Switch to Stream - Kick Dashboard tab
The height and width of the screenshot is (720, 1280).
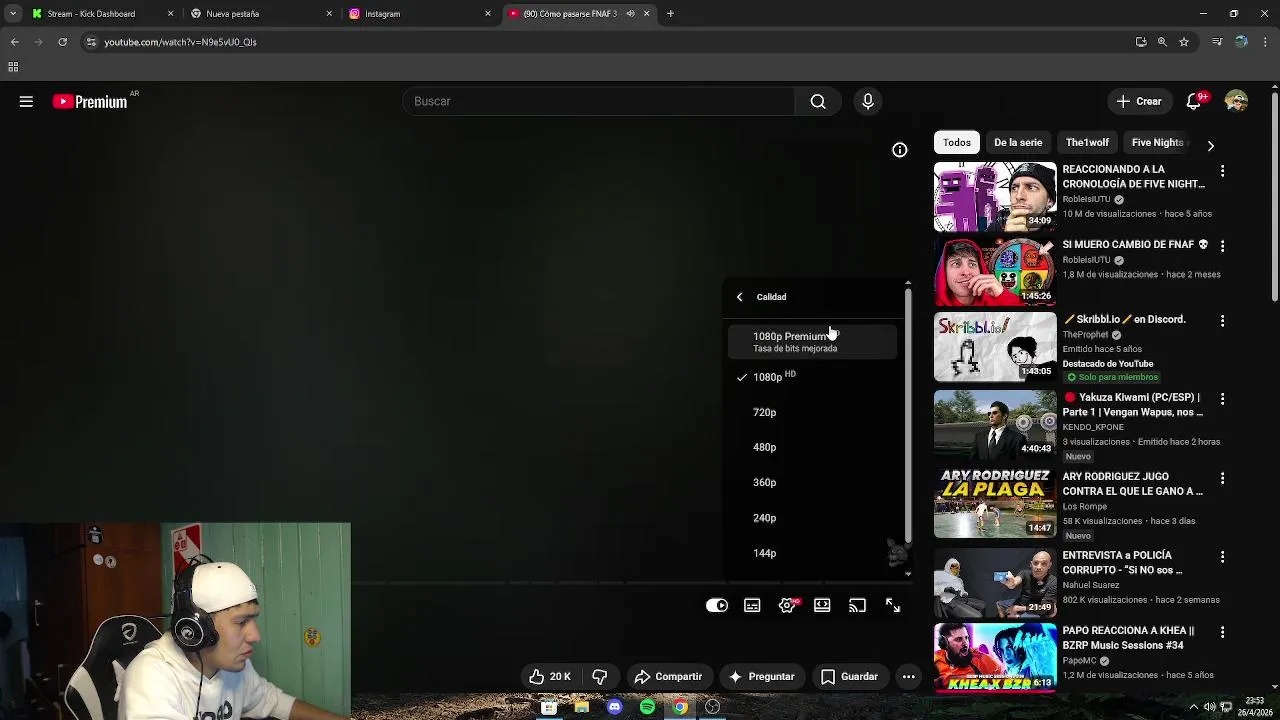[102, 14]
